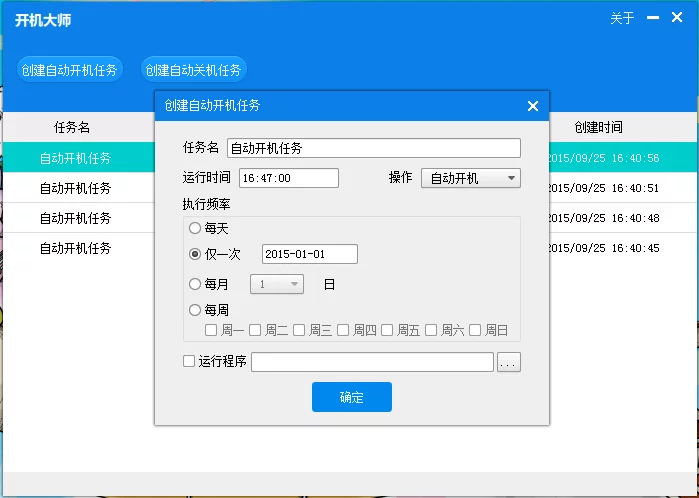Click the 创建自动开机任务 button
This screenshot has width=699, height=498.
click(70, 70)
